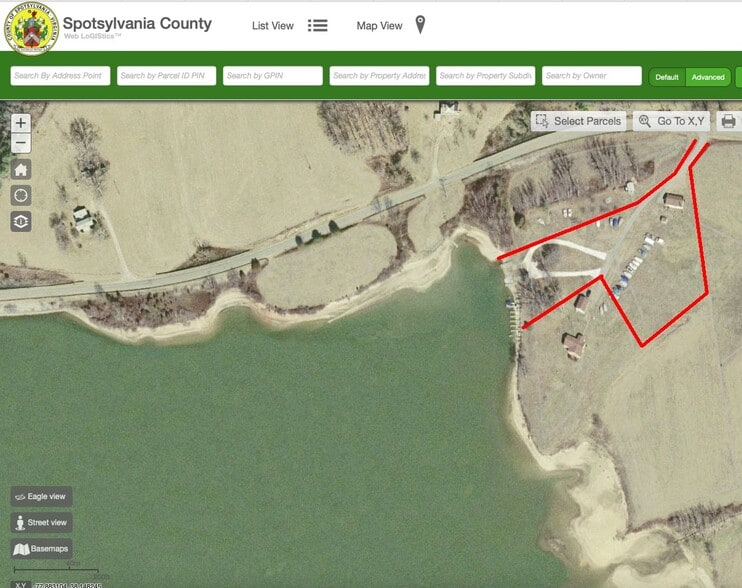Open the Basemaps selector

coord(42,549)
